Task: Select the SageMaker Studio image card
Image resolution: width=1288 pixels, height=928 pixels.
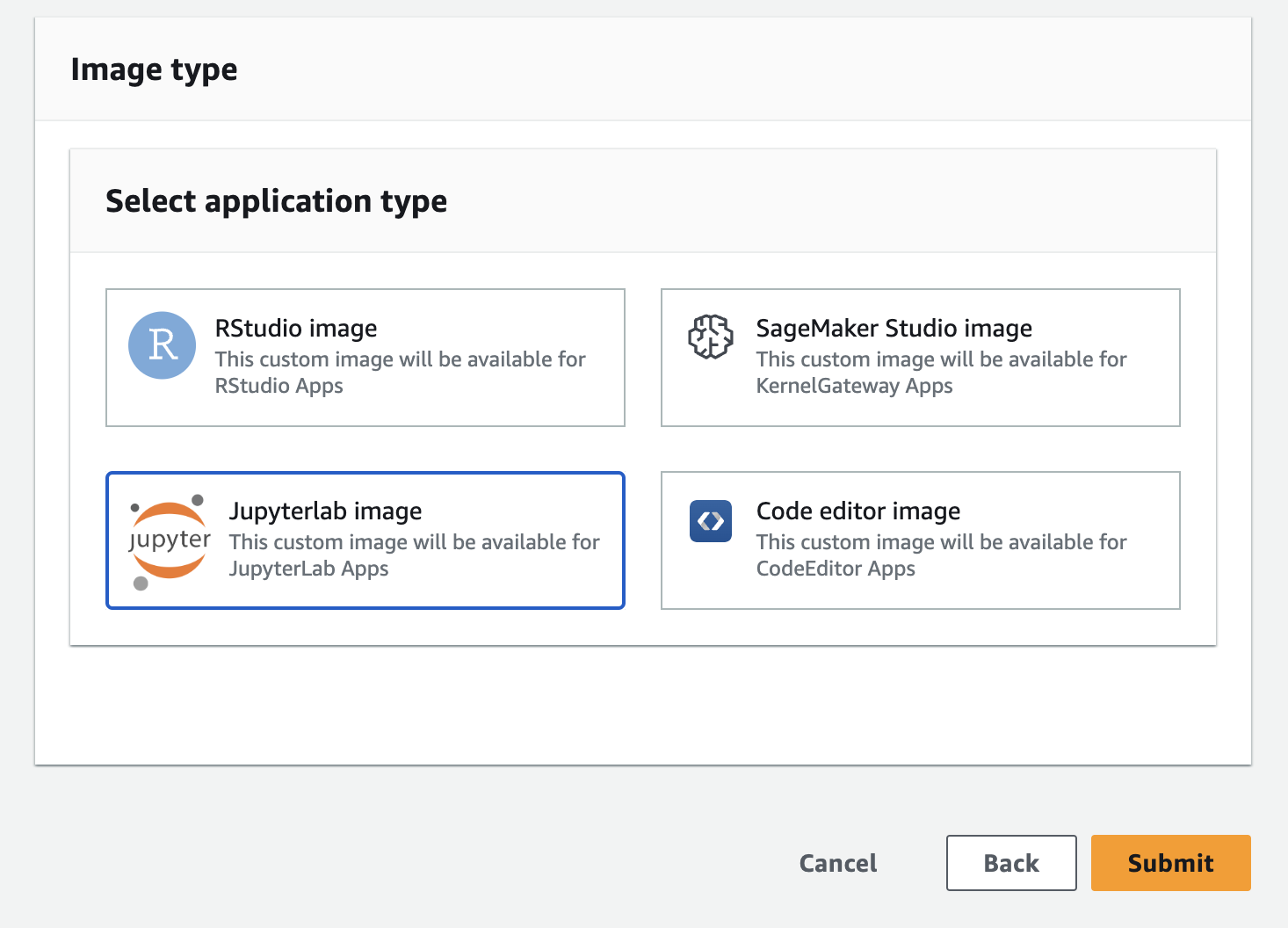Action: 920,357
